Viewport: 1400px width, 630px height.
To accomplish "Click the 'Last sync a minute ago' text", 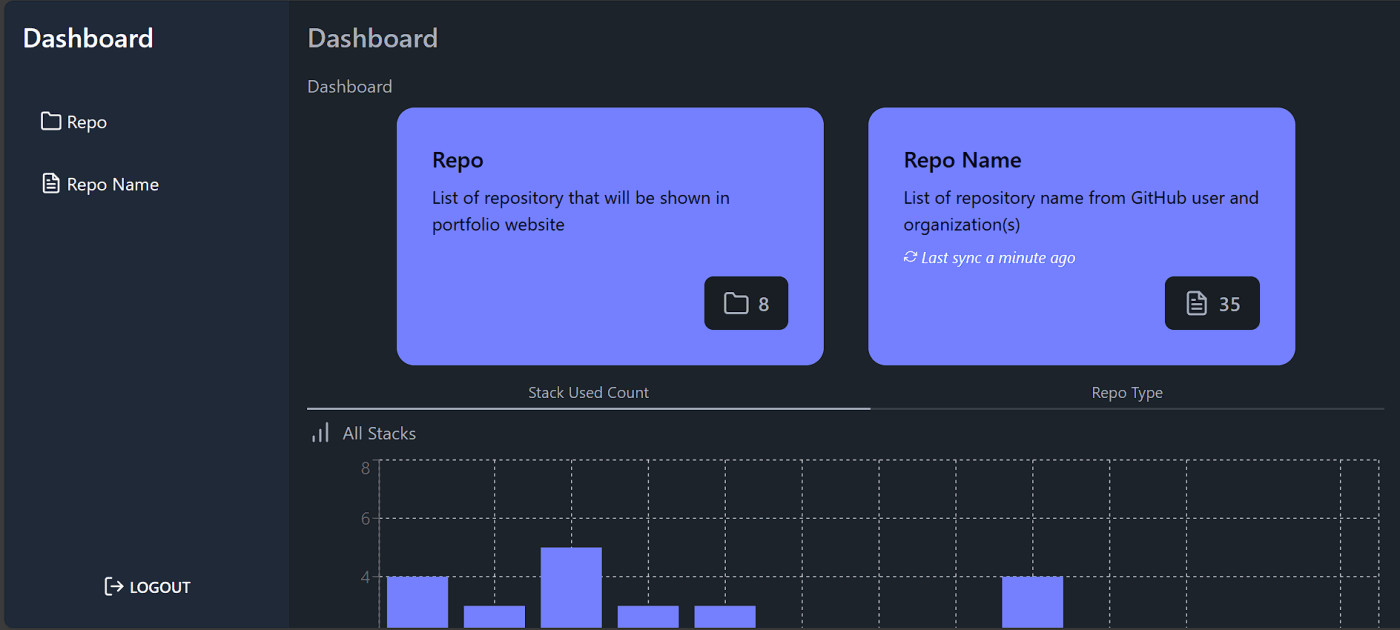I will click(x=998, y=258).
